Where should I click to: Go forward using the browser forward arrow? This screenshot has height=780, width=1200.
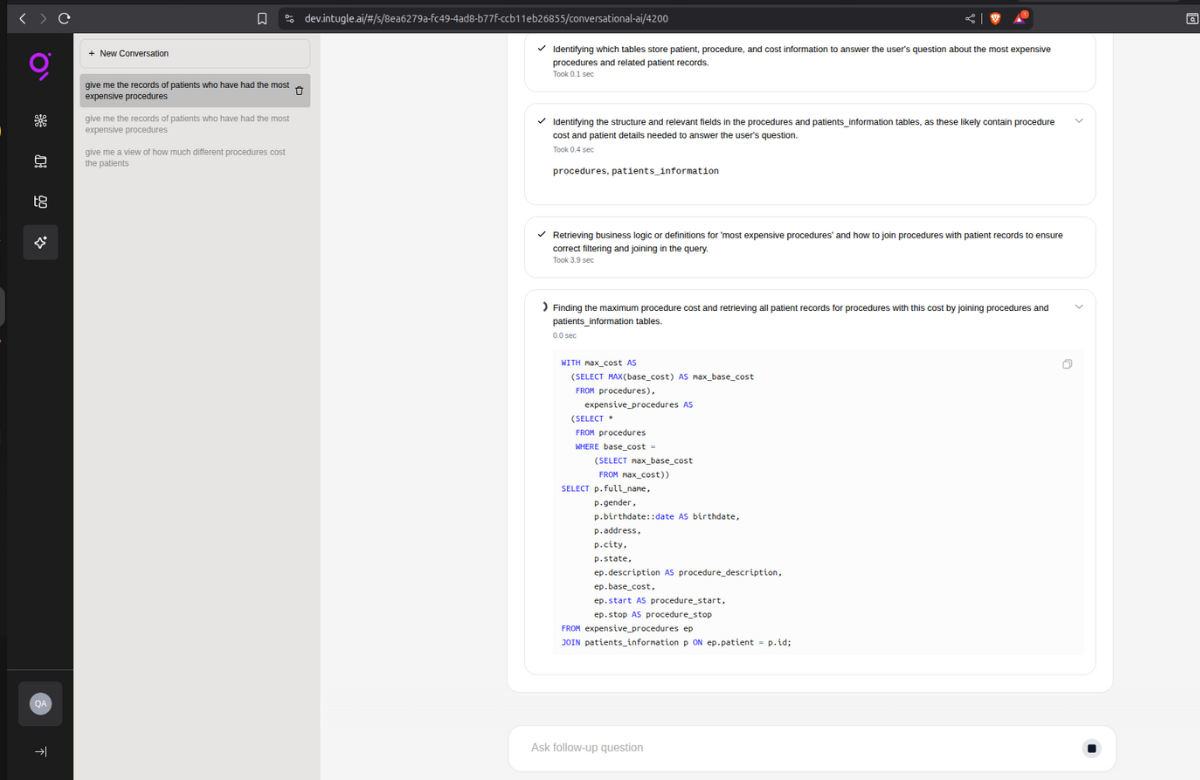43,18
